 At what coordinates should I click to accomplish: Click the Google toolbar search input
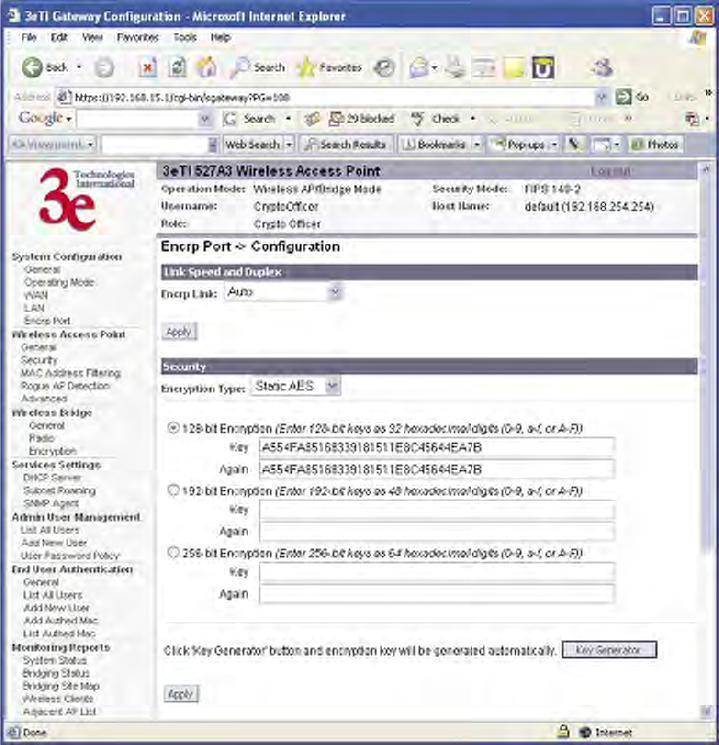137,119
